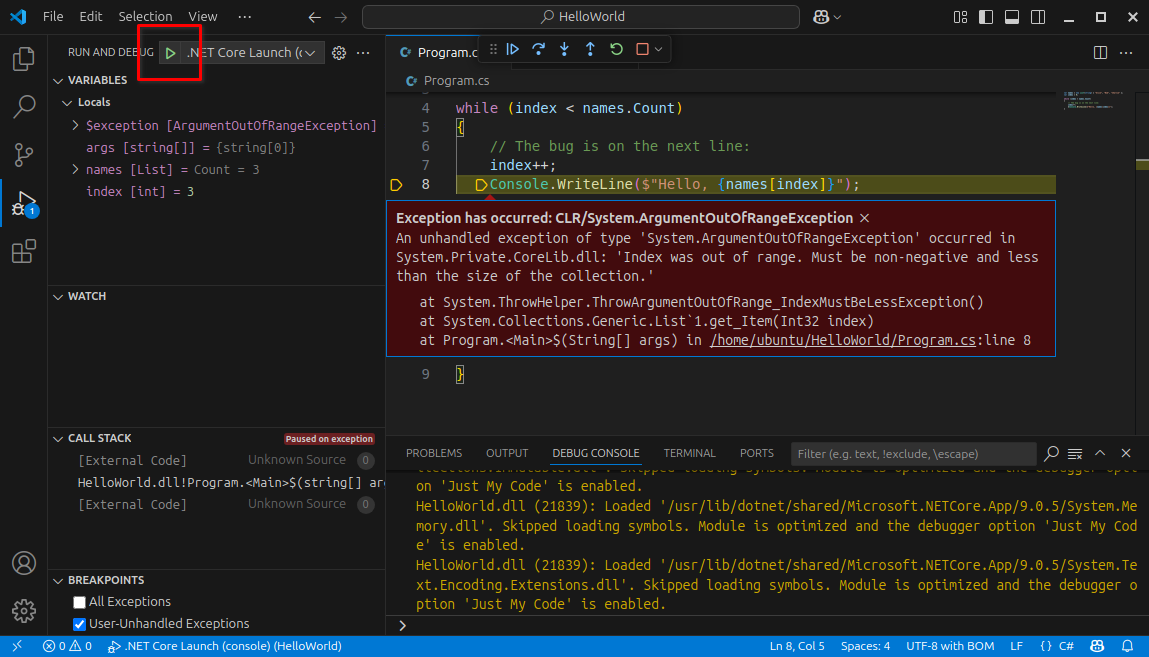Screen dimensions: 1149x657
Task: Switch to the OUTPUT panel tab
Action: [506, 453]
